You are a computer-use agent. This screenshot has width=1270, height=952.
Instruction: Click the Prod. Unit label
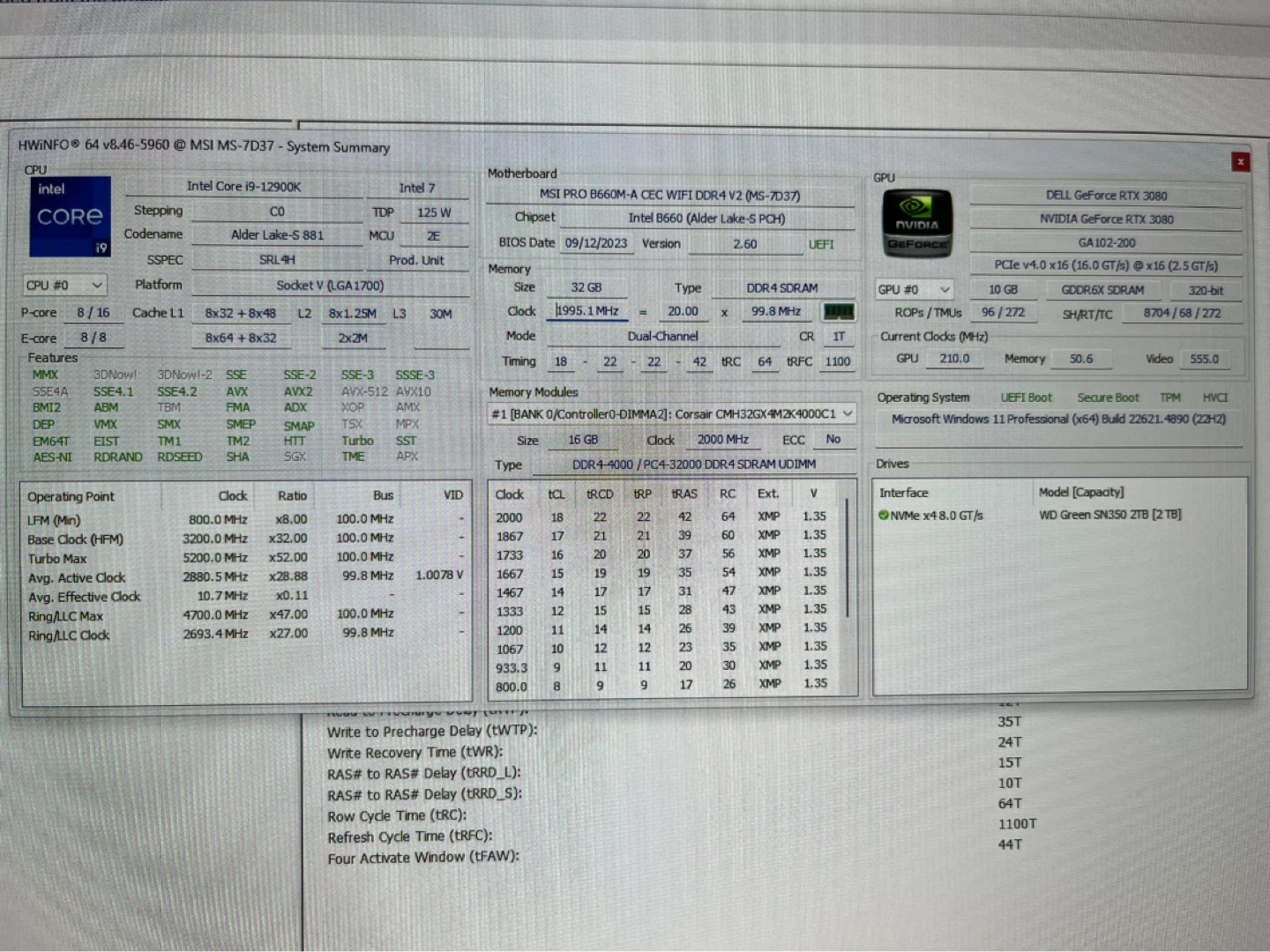(416, 260)
